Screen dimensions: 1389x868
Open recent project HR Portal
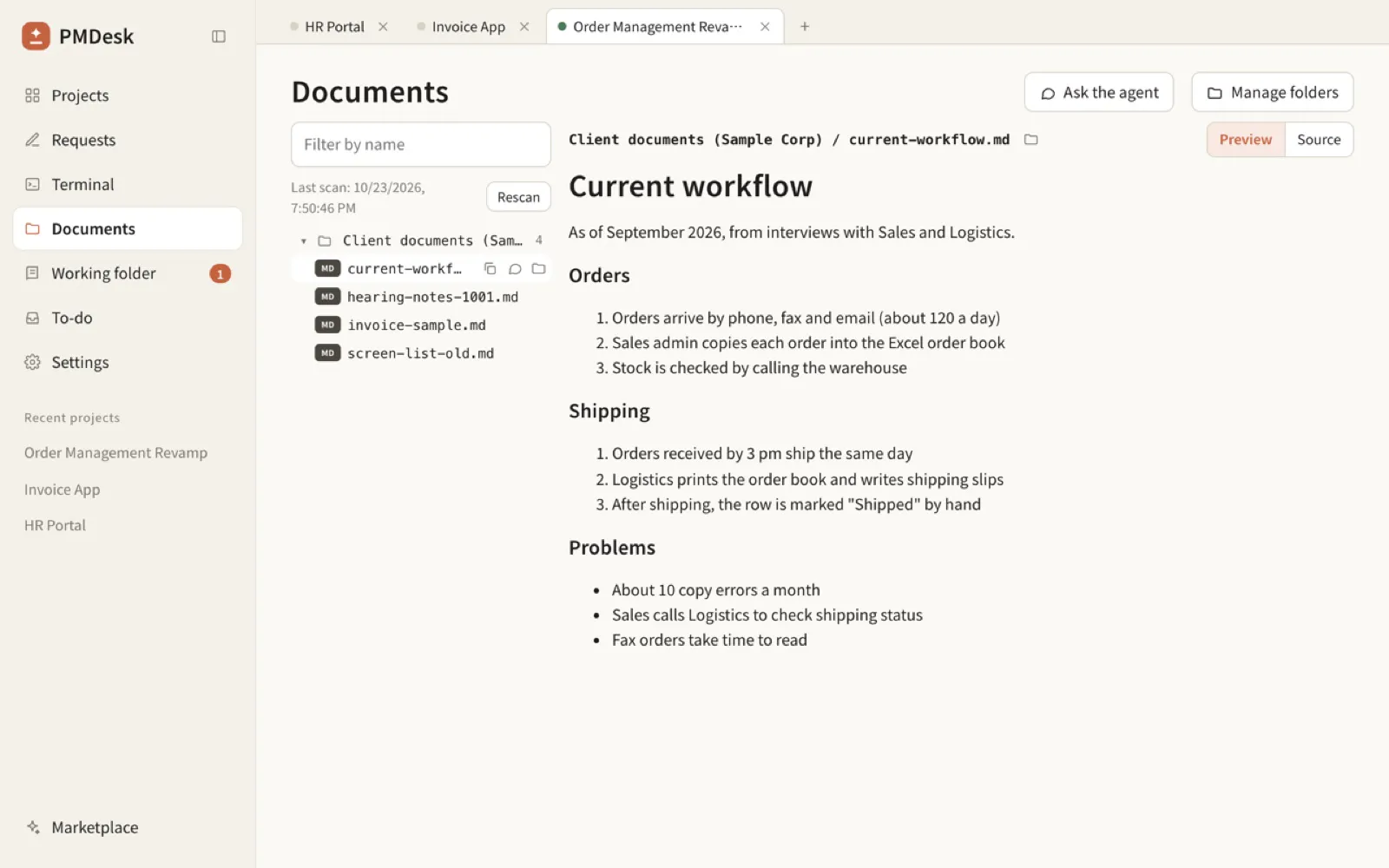pos(55,525)
